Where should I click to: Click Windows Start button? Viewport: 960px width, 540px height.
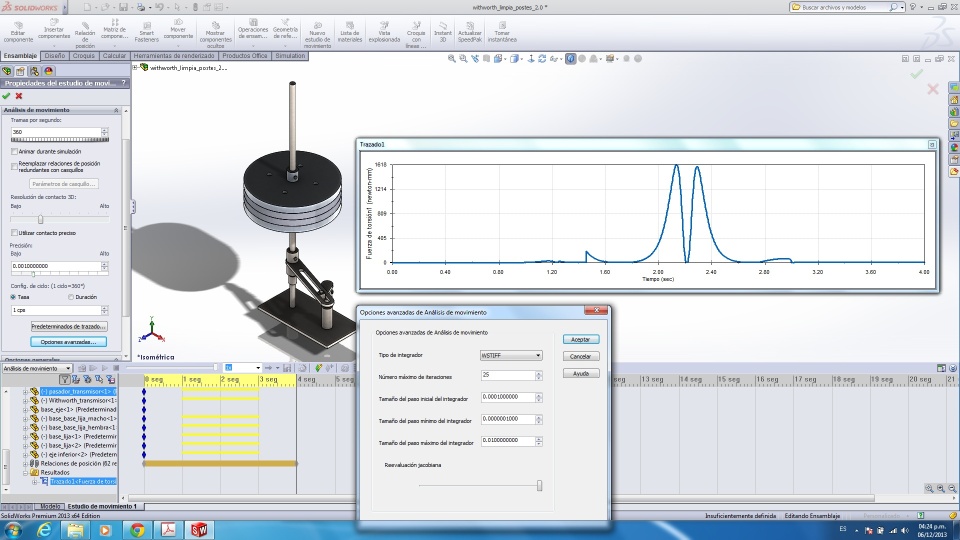pos(13,530)
